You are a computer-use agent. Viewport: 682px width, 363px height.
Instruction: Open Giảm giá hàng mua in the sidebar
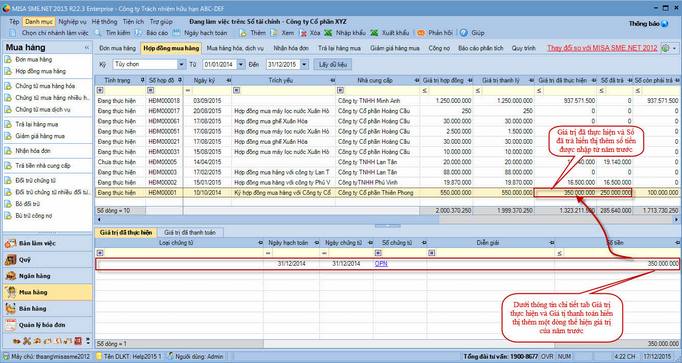point(40,136)
